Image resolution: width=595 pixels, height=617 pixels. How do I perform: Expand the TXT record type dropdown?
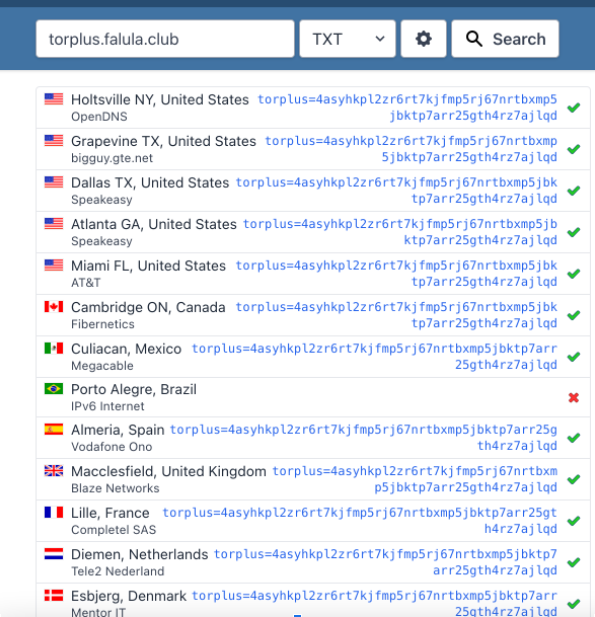point(347,39)
